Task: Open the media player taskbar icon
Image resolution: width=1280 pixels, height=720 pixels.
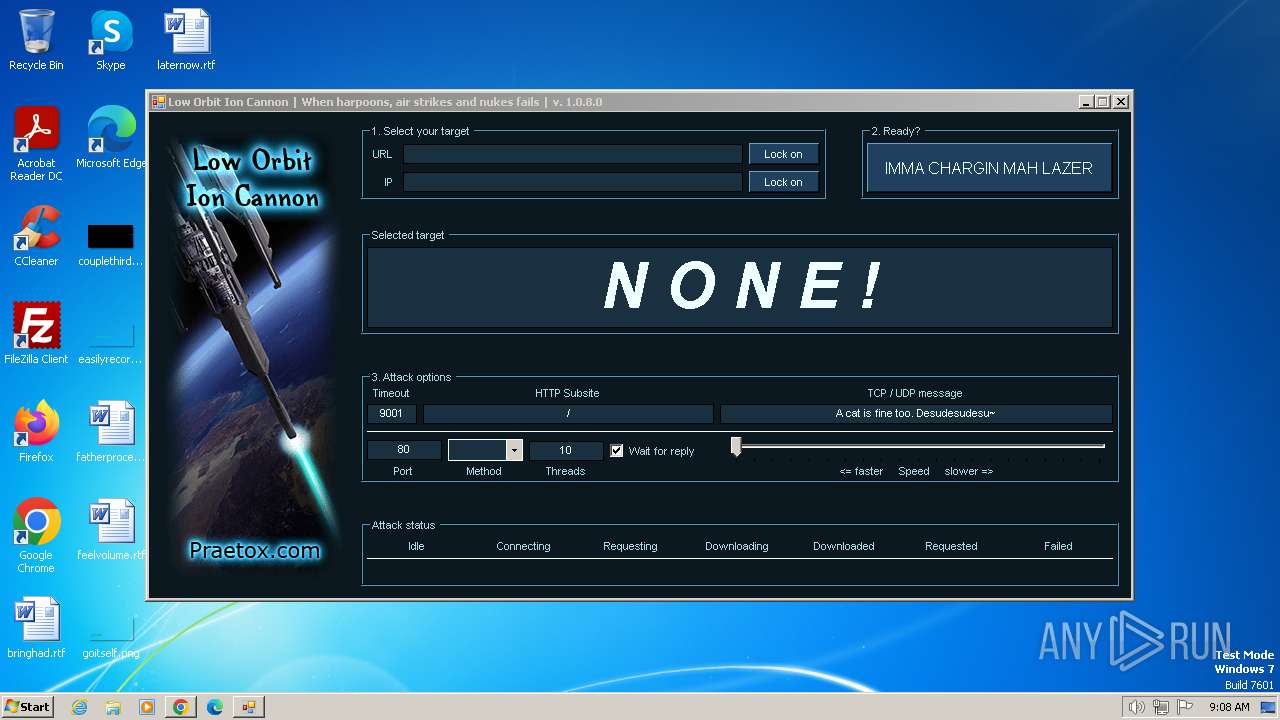Action: (147, 707)
